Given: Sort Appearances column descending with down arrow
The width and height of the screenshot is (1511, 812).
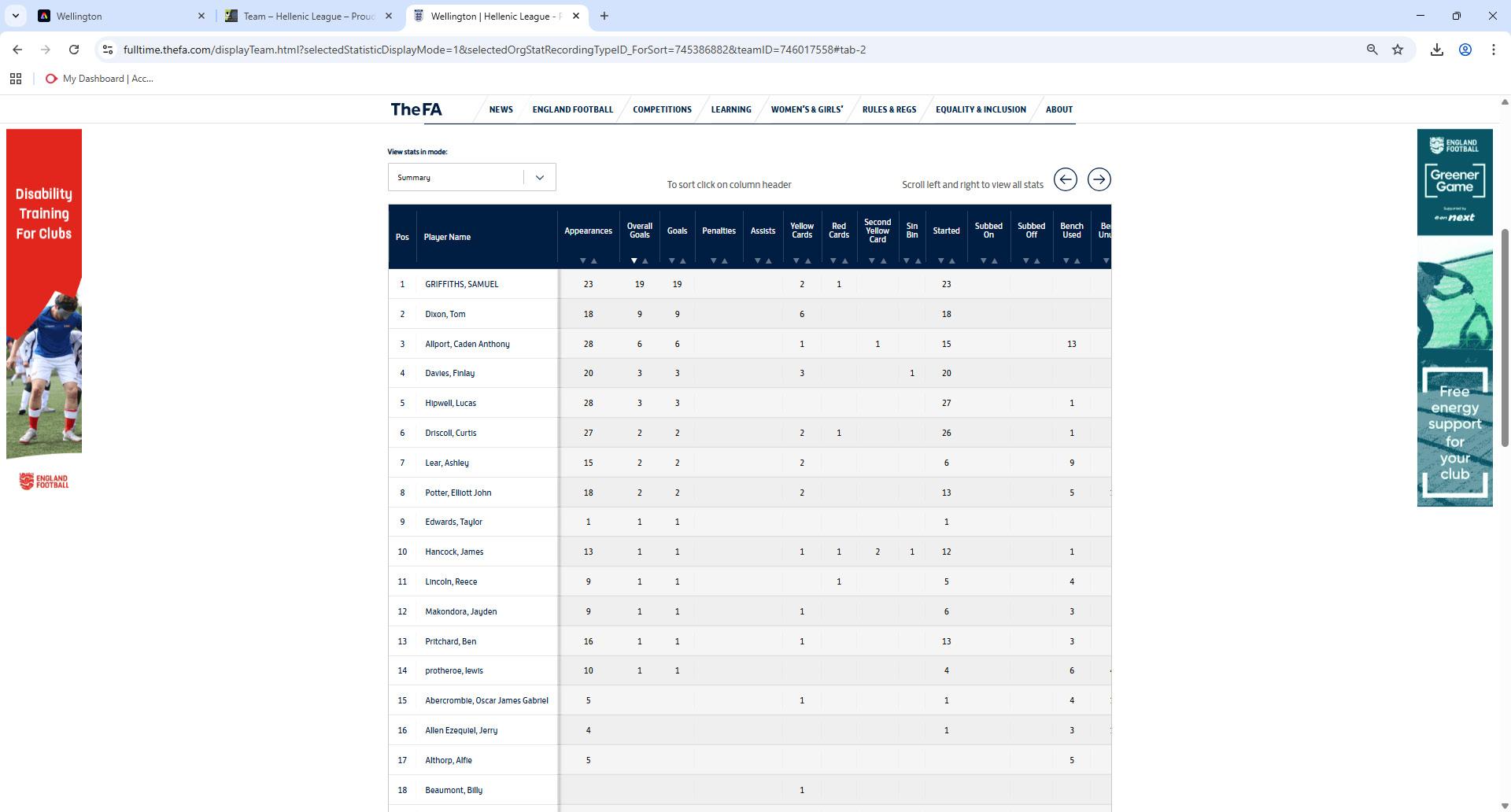Looking at the screenshot, I should pyautogui.click(x=583, y=260).
